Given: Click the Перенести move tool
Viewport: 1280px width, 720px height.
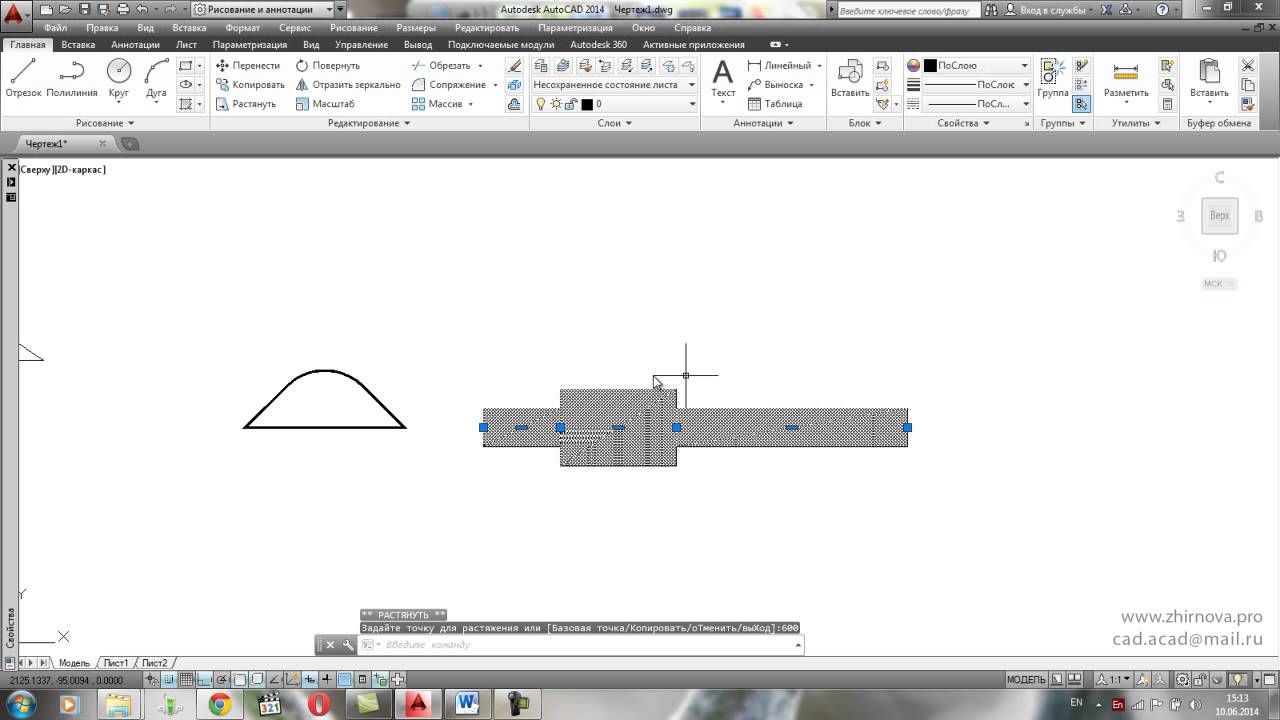Looking at the screenshot, I should (x=248, y=65).
